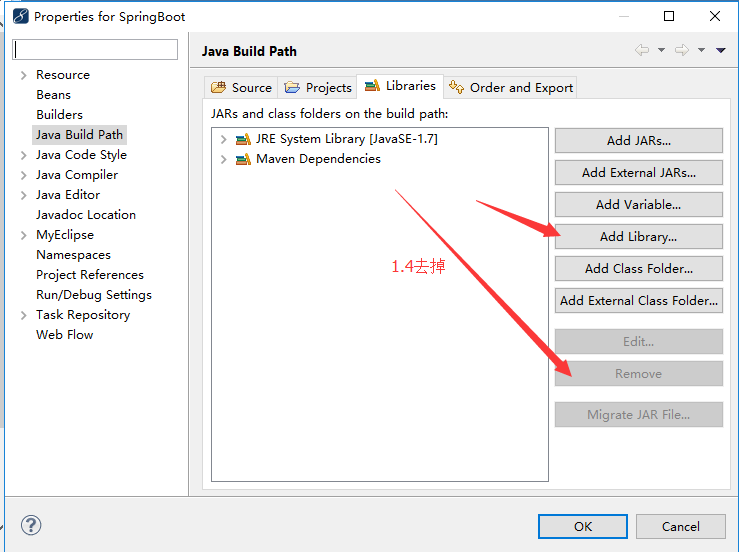
Task: Select Builders in the properties tree
Action: (59, 115)
